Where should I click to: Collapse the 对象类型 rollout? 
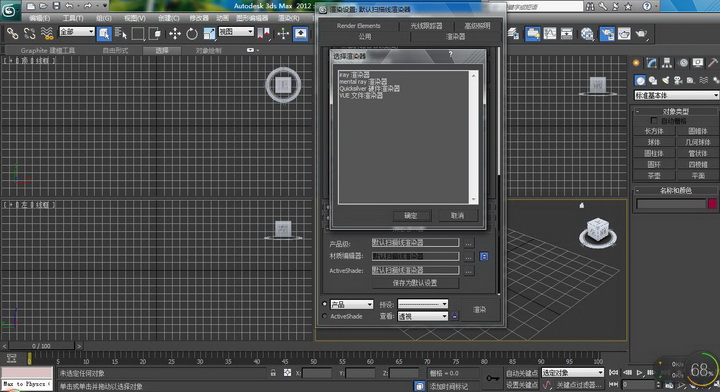click(675, 111)
